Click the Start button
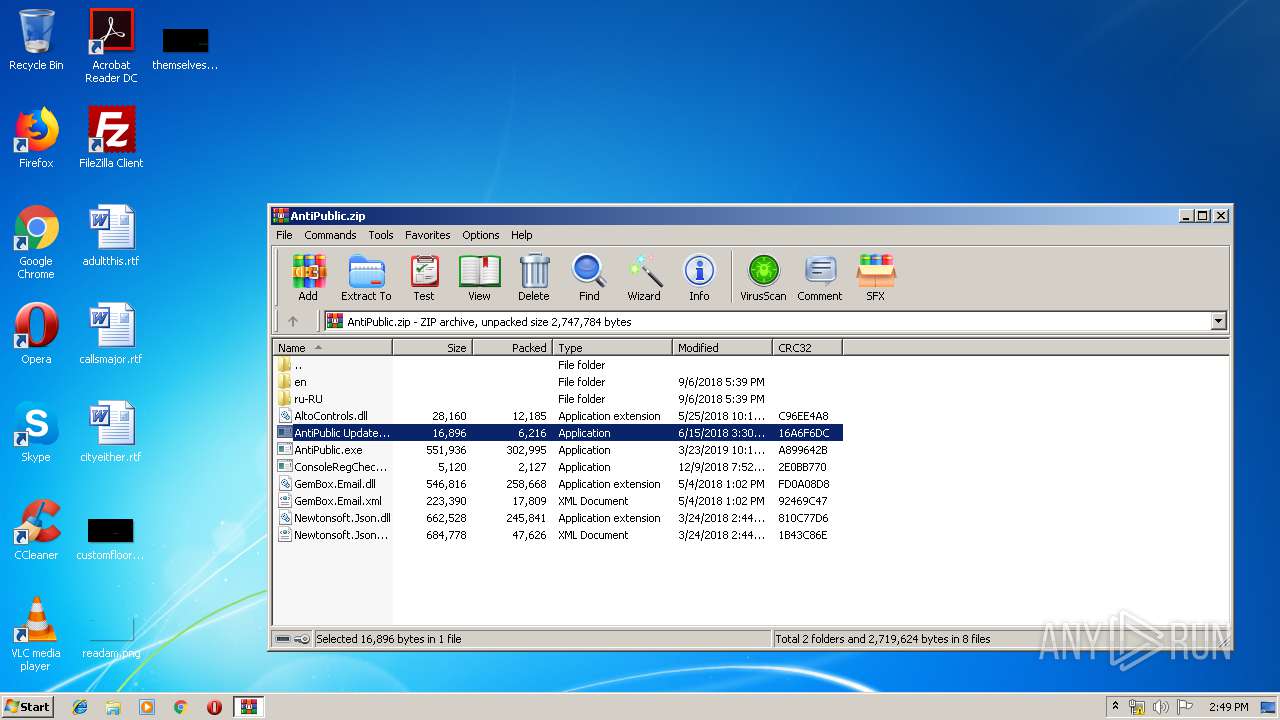 point(28,706)
